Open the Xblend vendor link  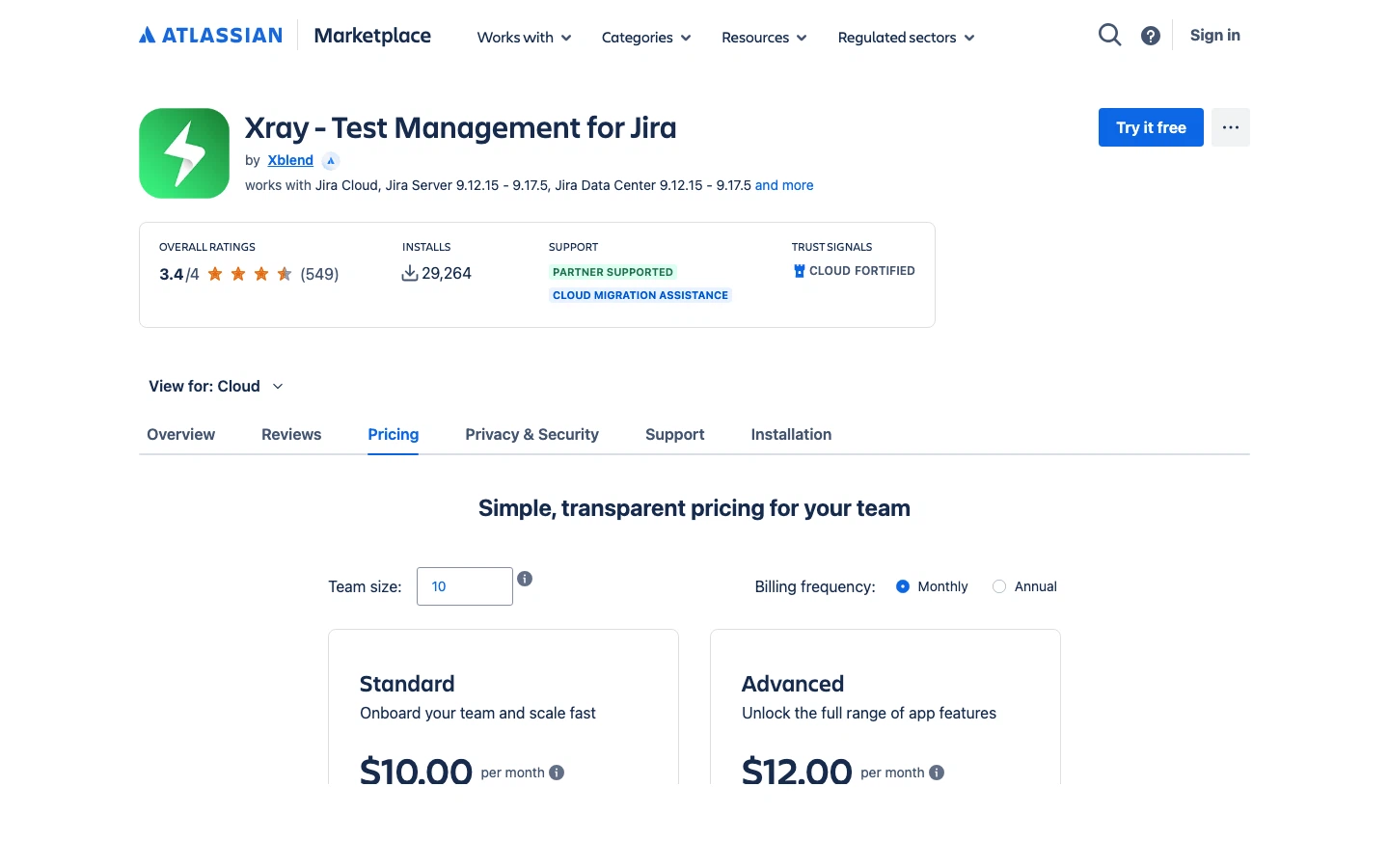pos(290,161)
